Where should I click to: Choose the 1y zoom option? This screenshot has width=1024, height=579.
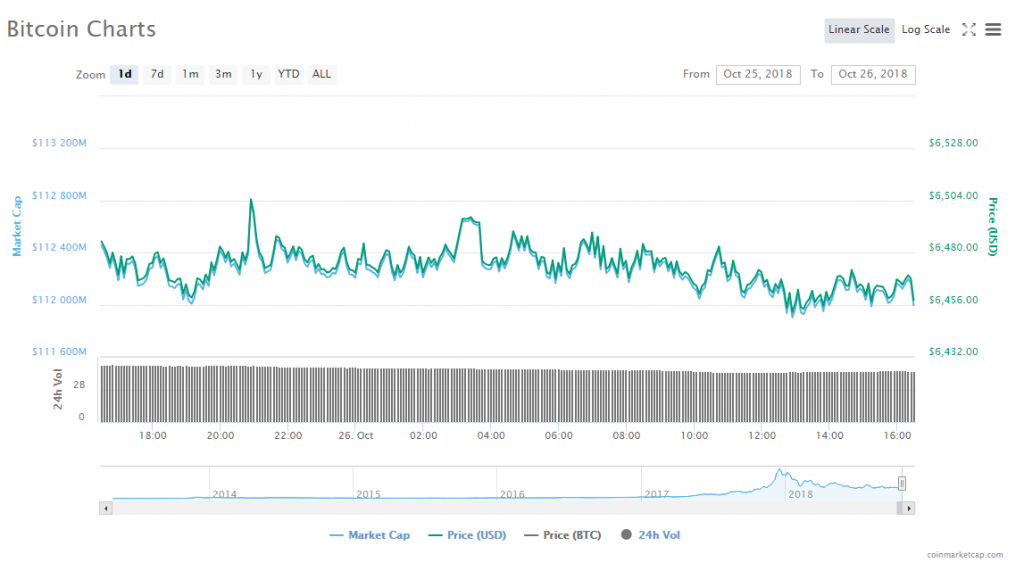(x=256, y=74)
